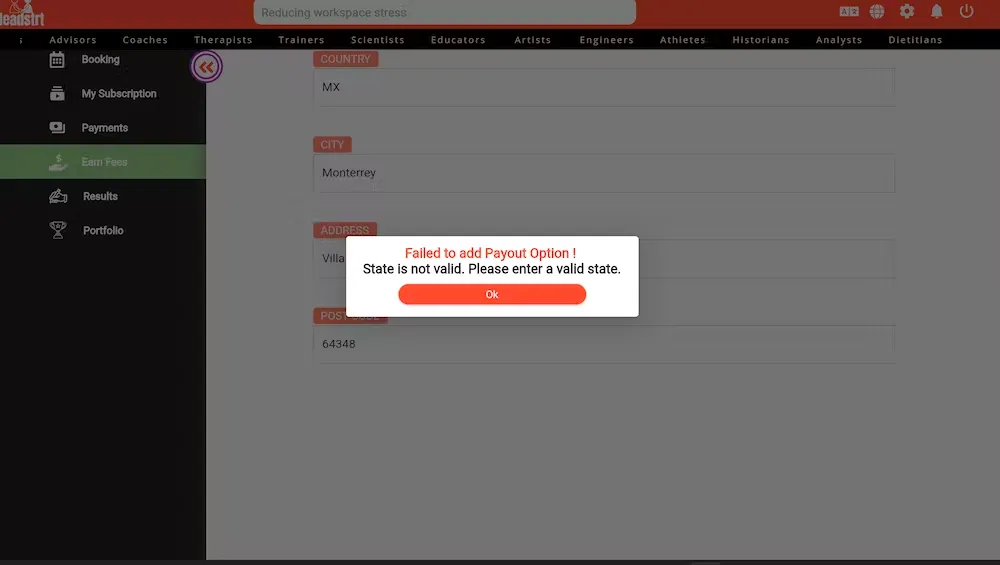This screenshot has width=1000, height=565.
Task: Click the 'State is not valid' message
Action: [492, 269]
